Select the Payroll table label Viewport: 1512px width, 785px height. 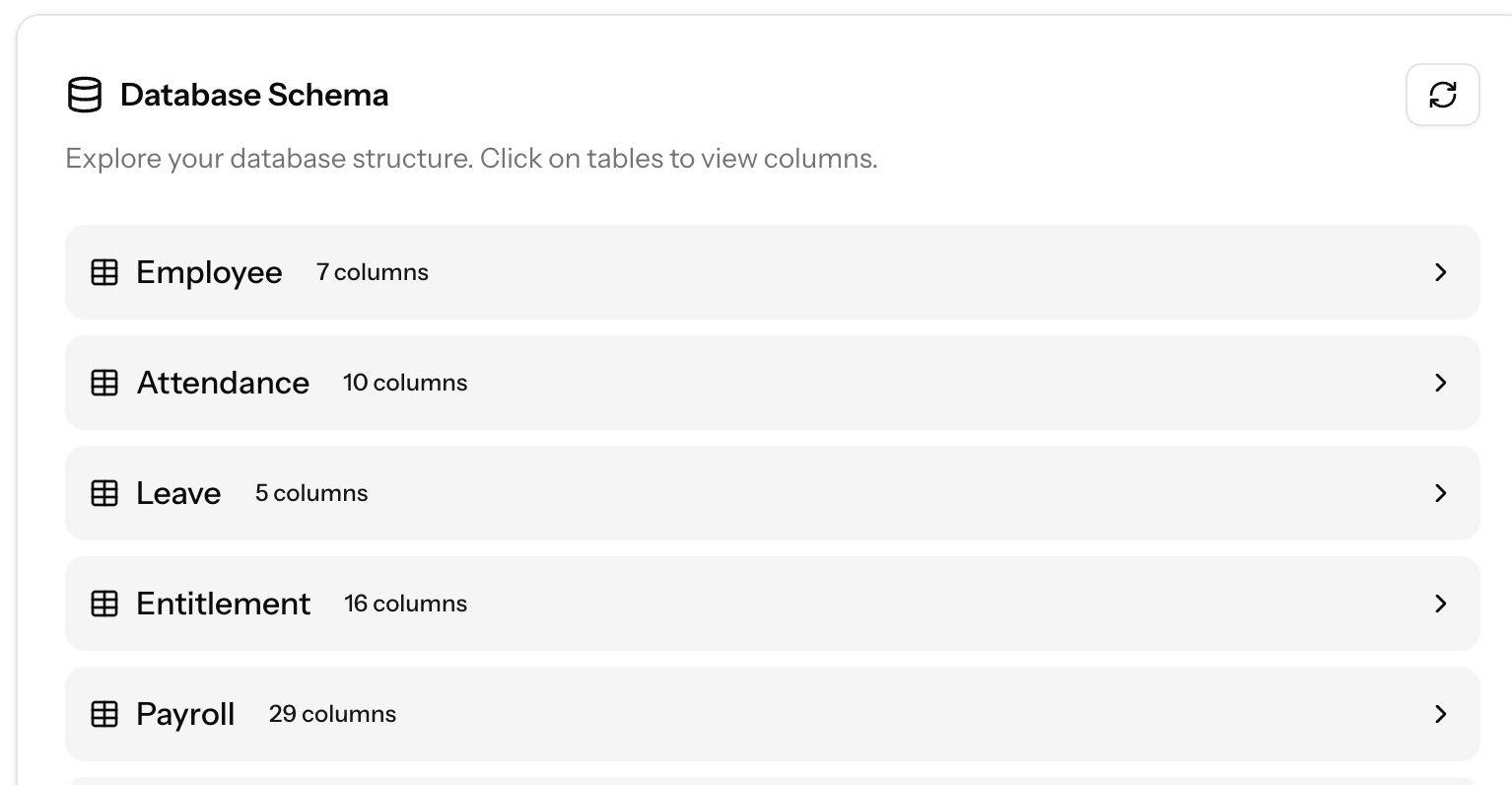(185, 714)
